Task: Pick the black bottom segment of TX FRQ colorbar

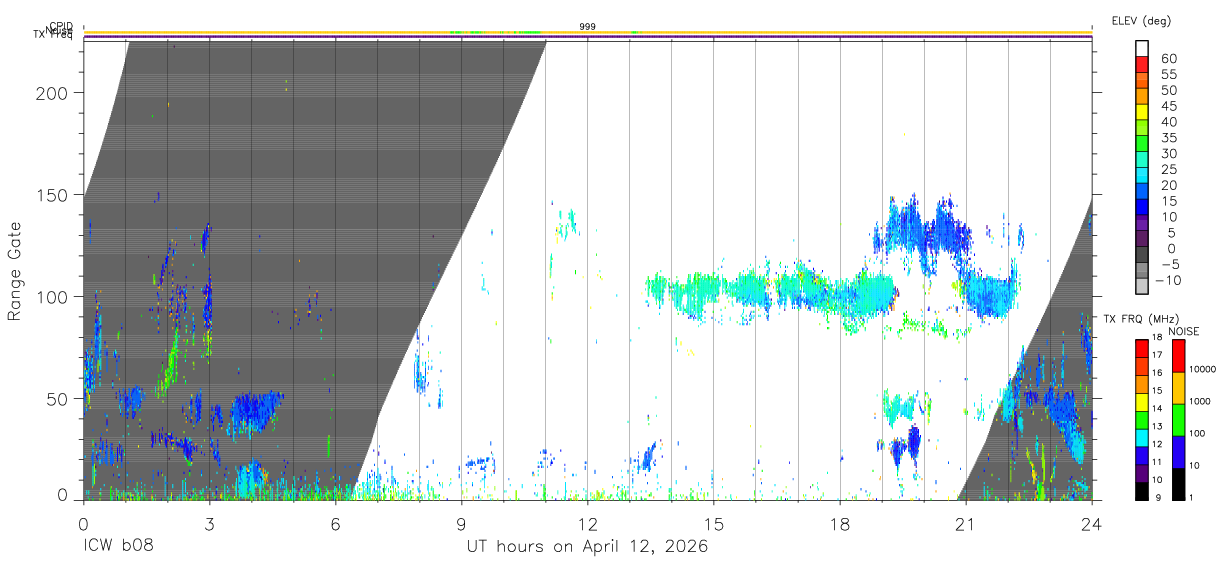Action: tap(1142, 491)
